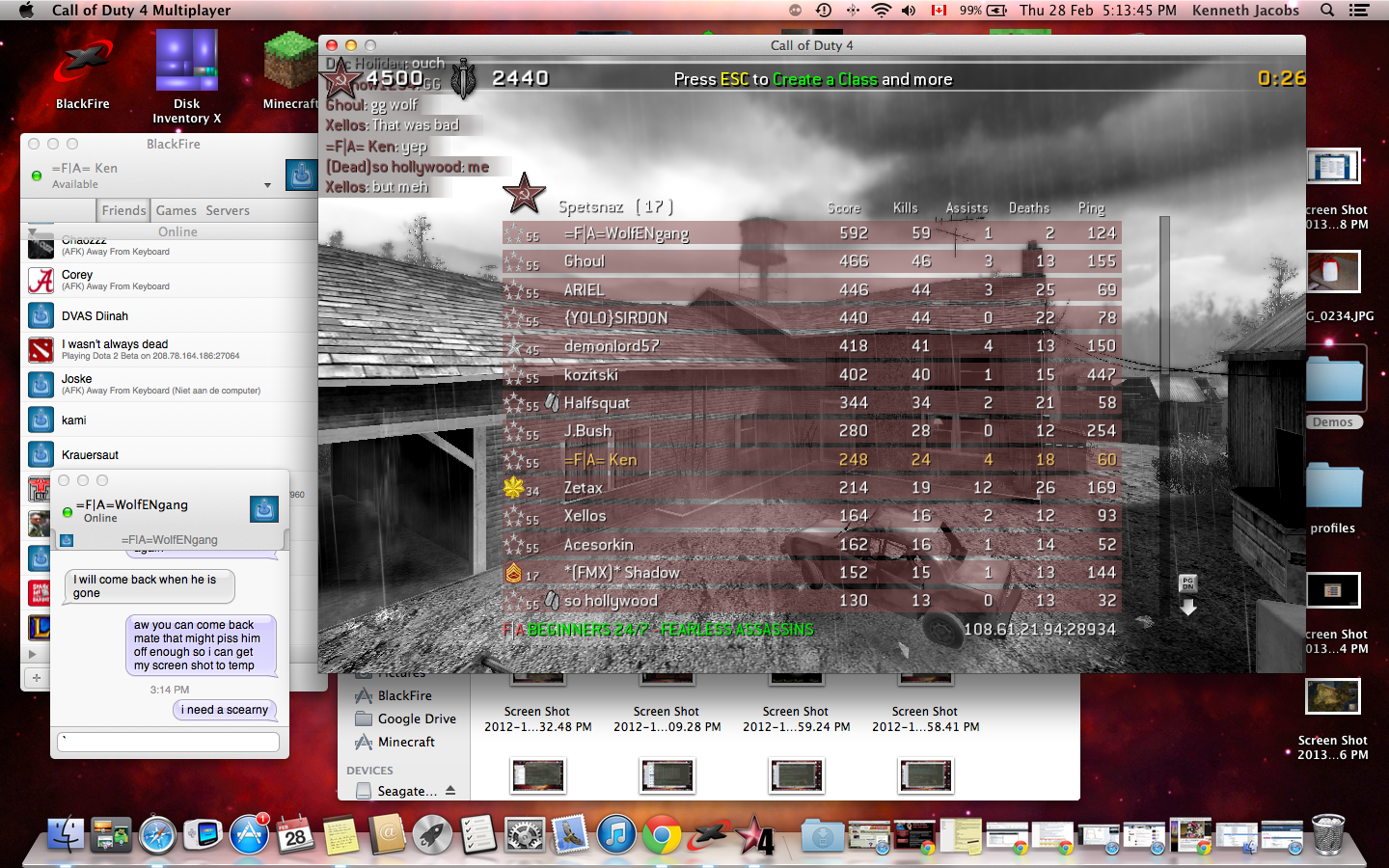Select friend Joske in BlackFire list
The image size is (1389, 868).
pos(169,384)
